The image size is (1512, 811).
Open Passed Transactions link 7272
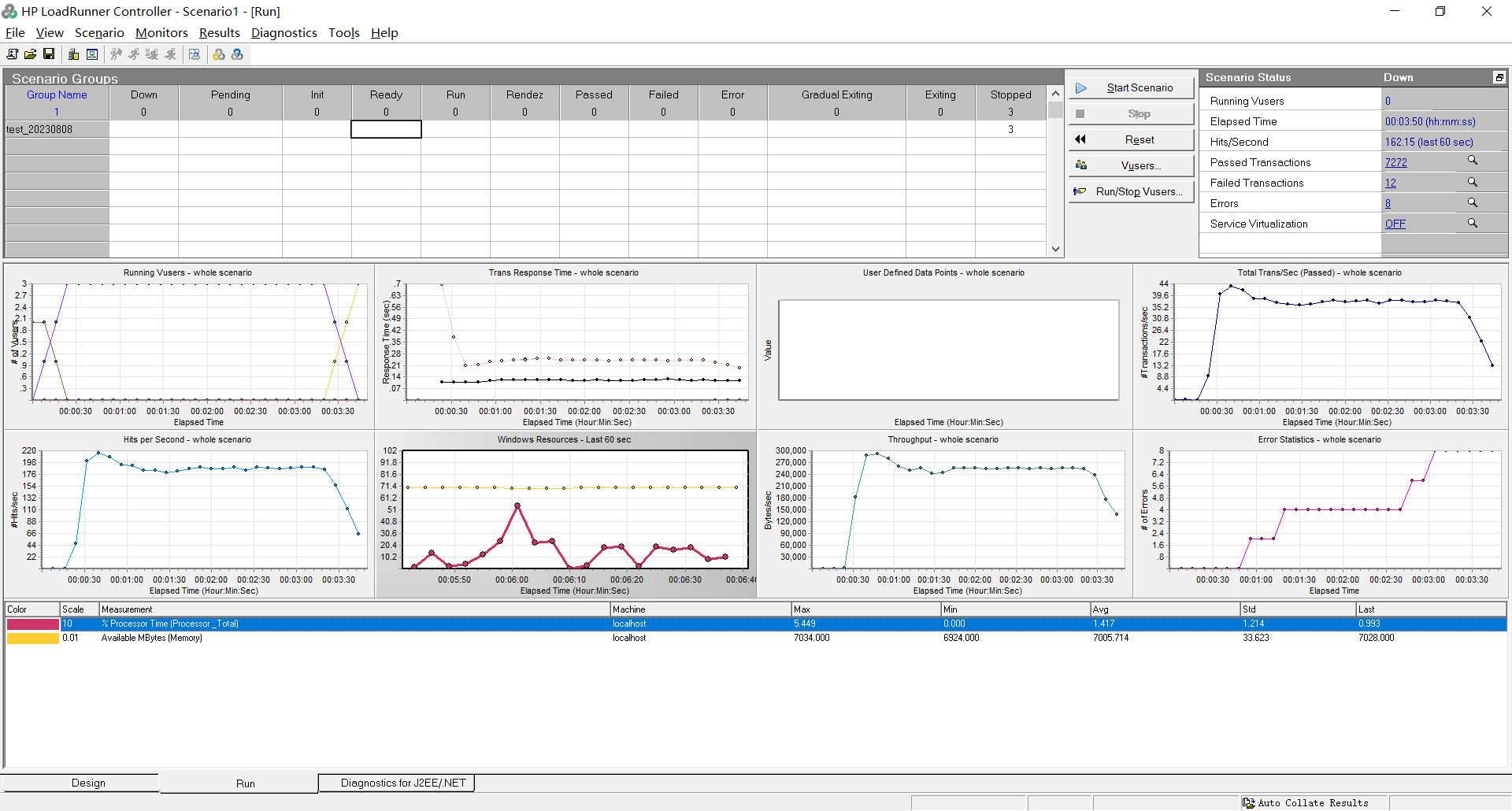(1395, 162)
